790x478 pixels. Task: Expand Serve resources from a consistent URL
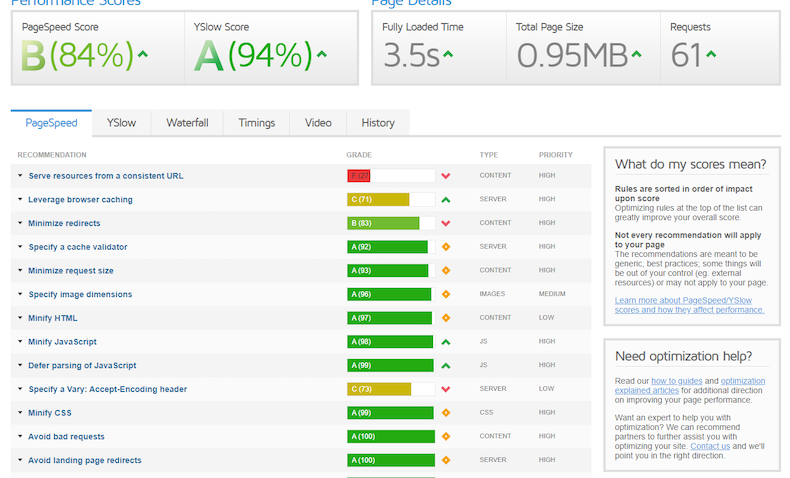[105, 176]
